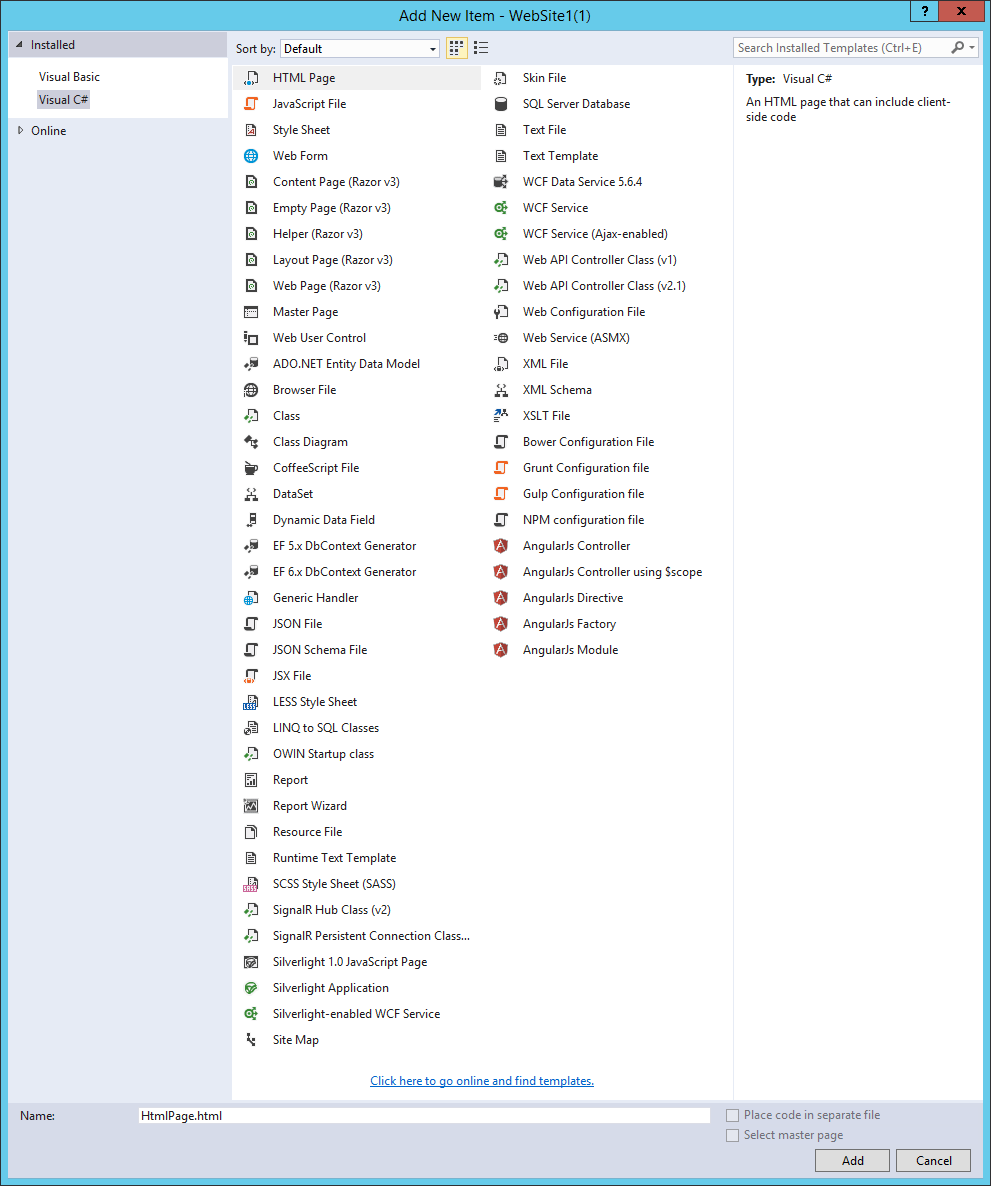This screenshot has height=1186, width=991.
Task: Open the search options dropdown arrow
Action: point(972,48)
